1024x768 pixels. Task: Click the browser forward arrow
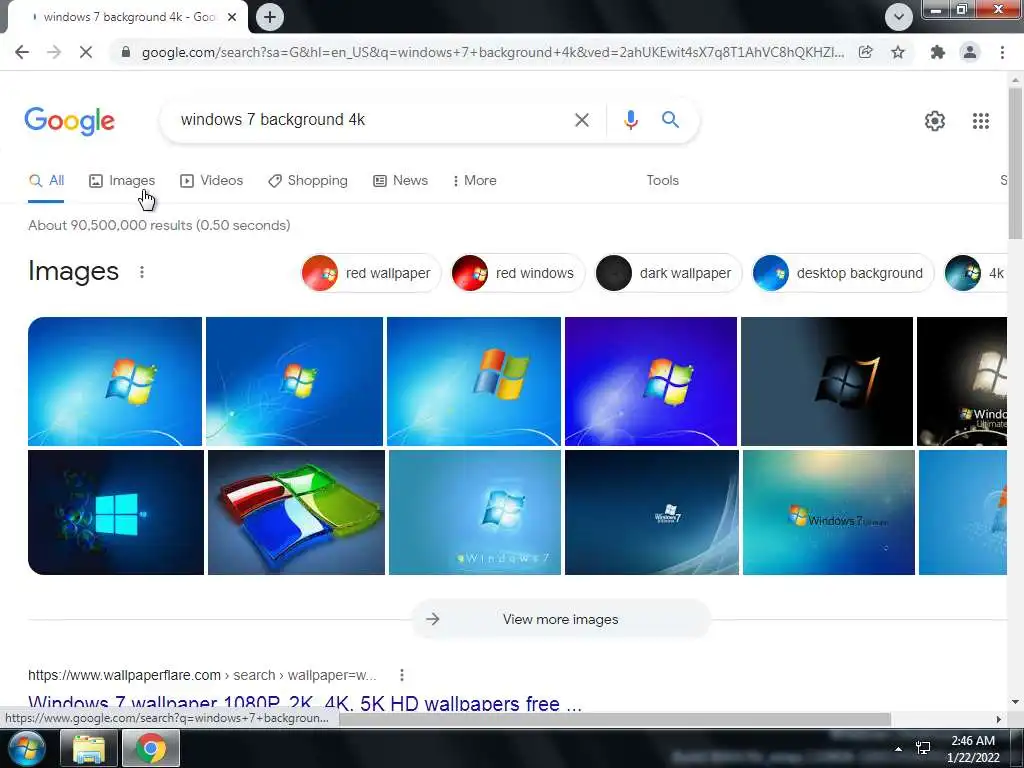click(54, 52)
